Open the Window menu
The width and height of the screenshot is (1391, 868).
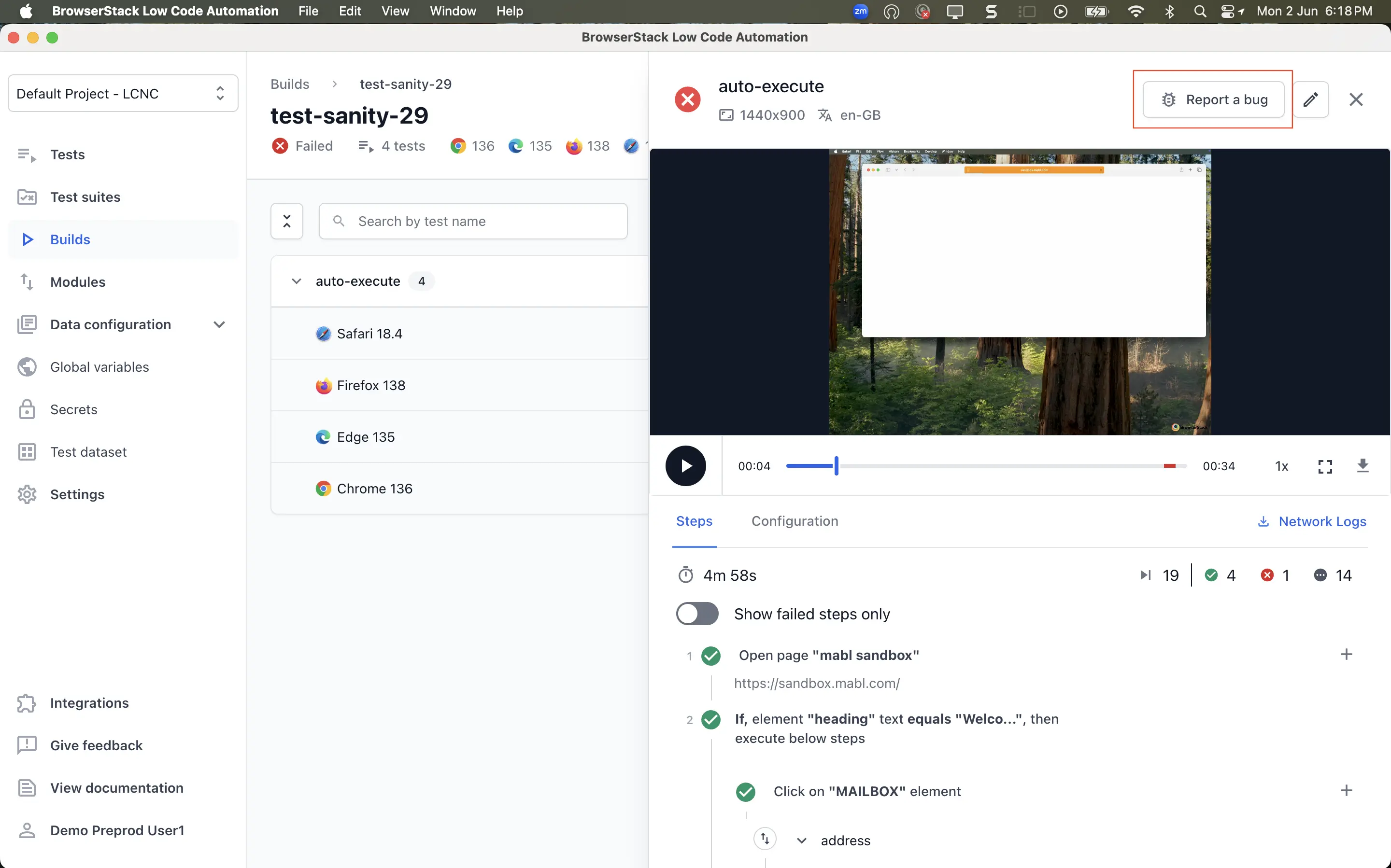coord(453,11)
